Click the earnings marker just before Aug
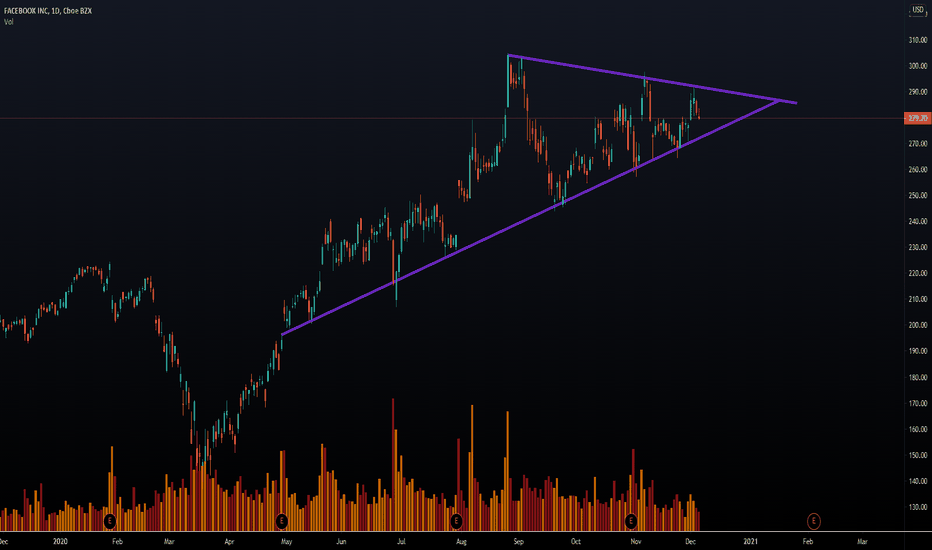The height and width of the screenshot is (550, 932). pyautogui.click(x=456, y=521)
